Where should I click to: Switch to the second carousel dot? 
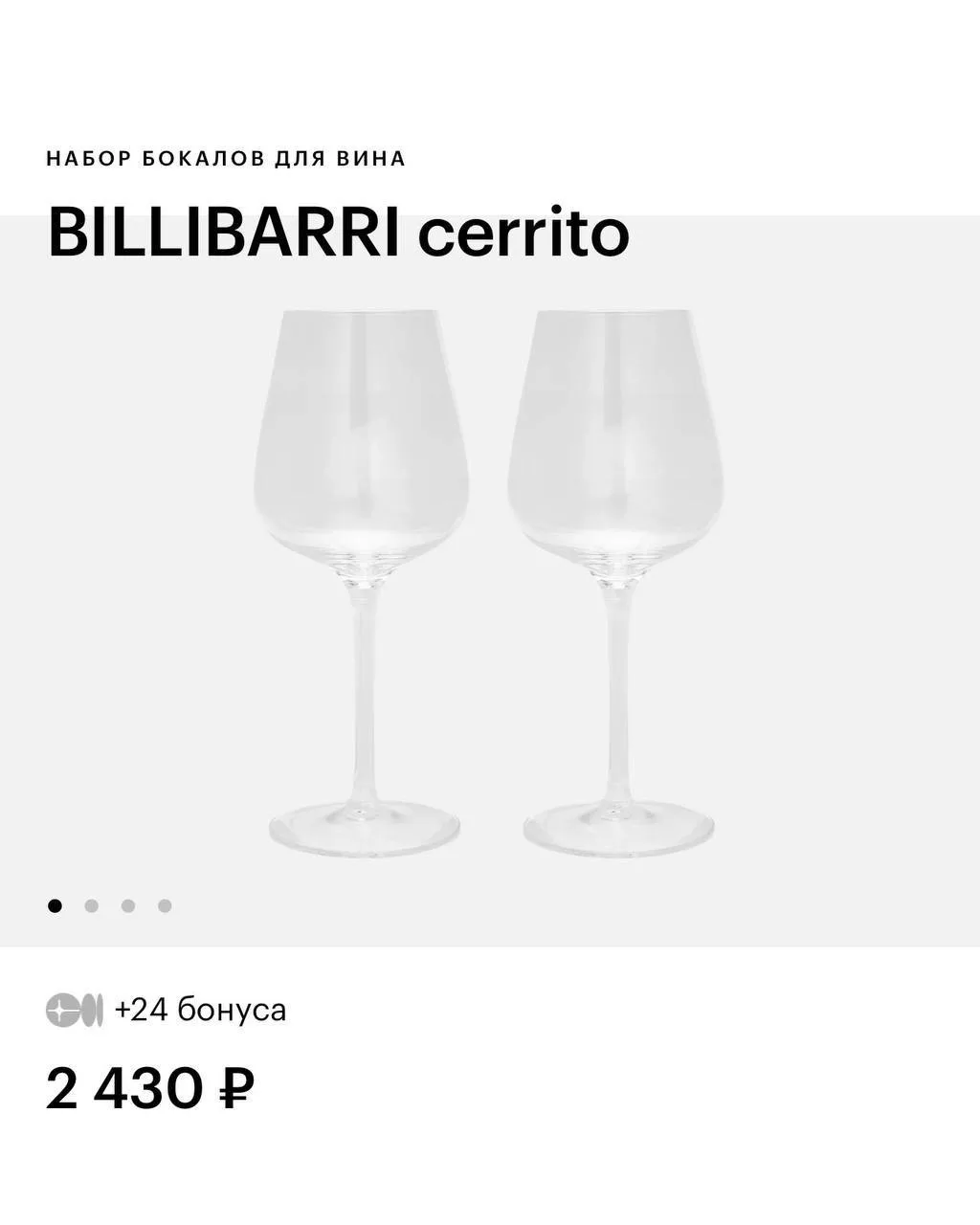coord(92,905)
